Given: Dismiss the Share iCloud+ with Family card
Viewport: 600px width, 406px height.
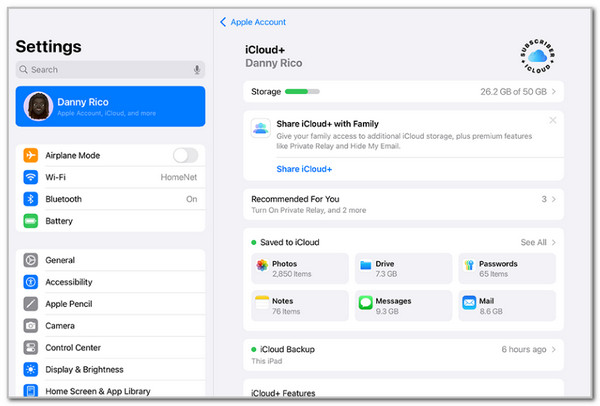Looking at the screenshot, I should point(553,121).
